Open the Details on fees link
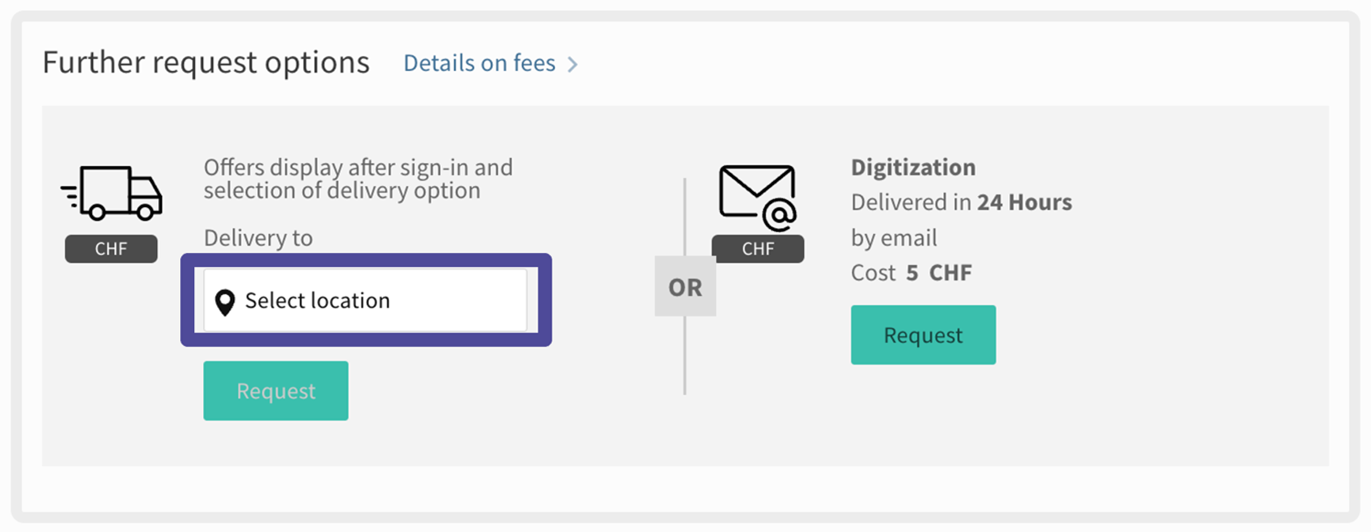1371x532 pixels. [x=479, y=63]
